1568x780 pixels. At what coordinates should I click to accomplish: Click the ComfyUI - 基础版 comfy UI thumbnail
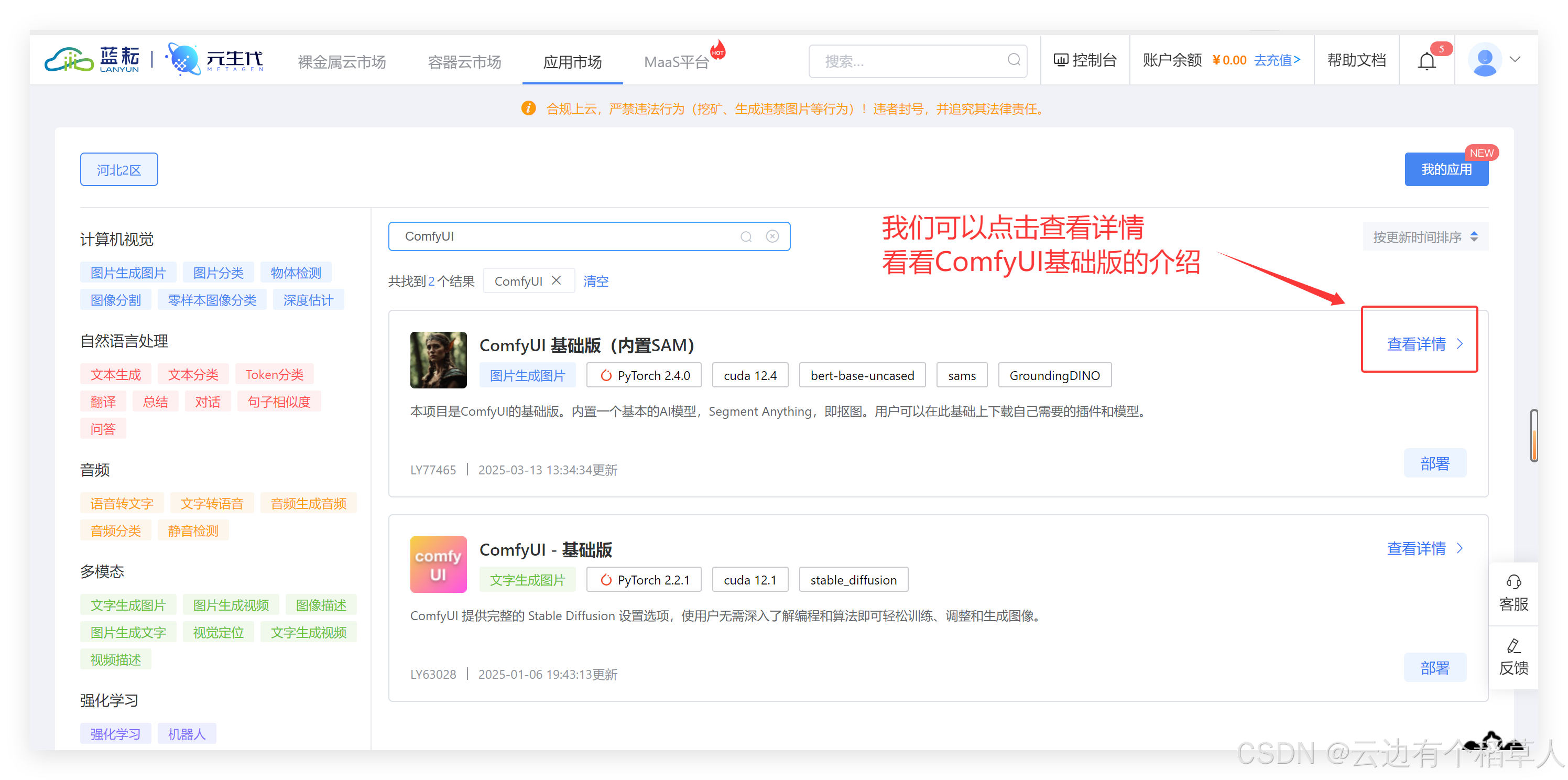pos(438,564)
